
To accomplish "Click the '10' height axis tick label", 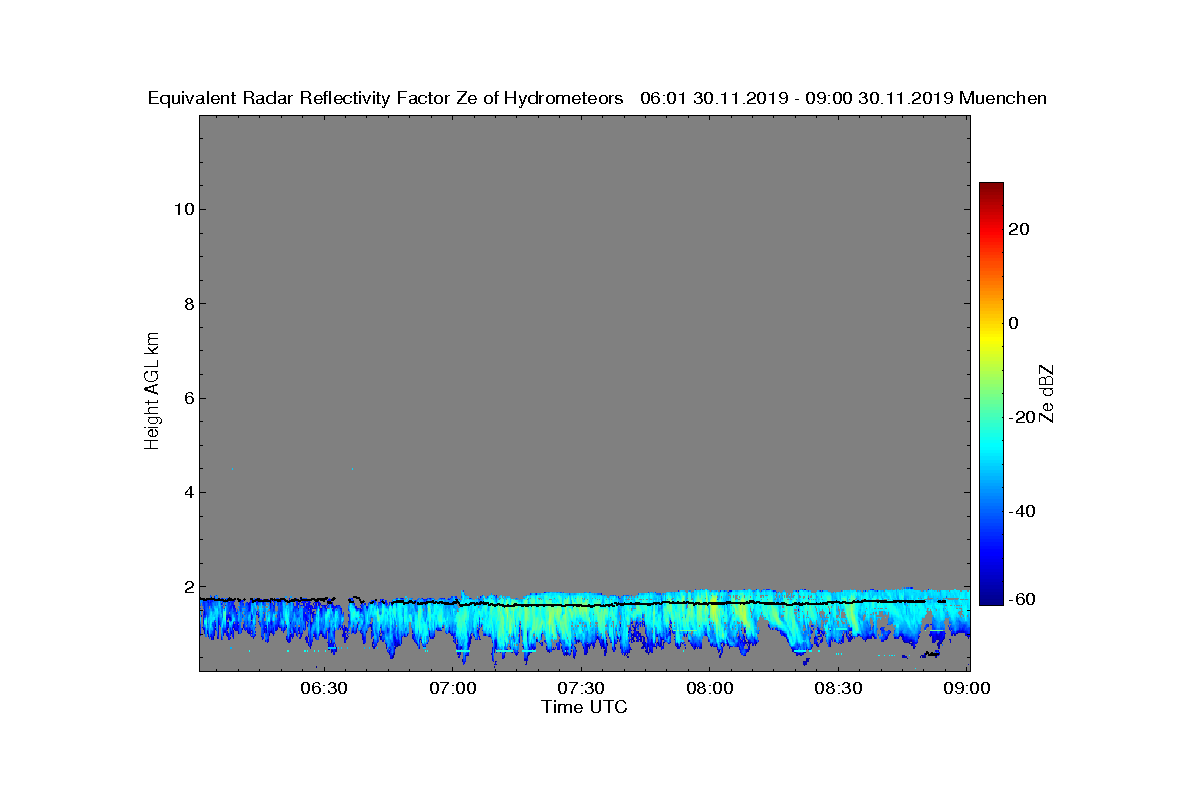I will (x=182, y=209).
